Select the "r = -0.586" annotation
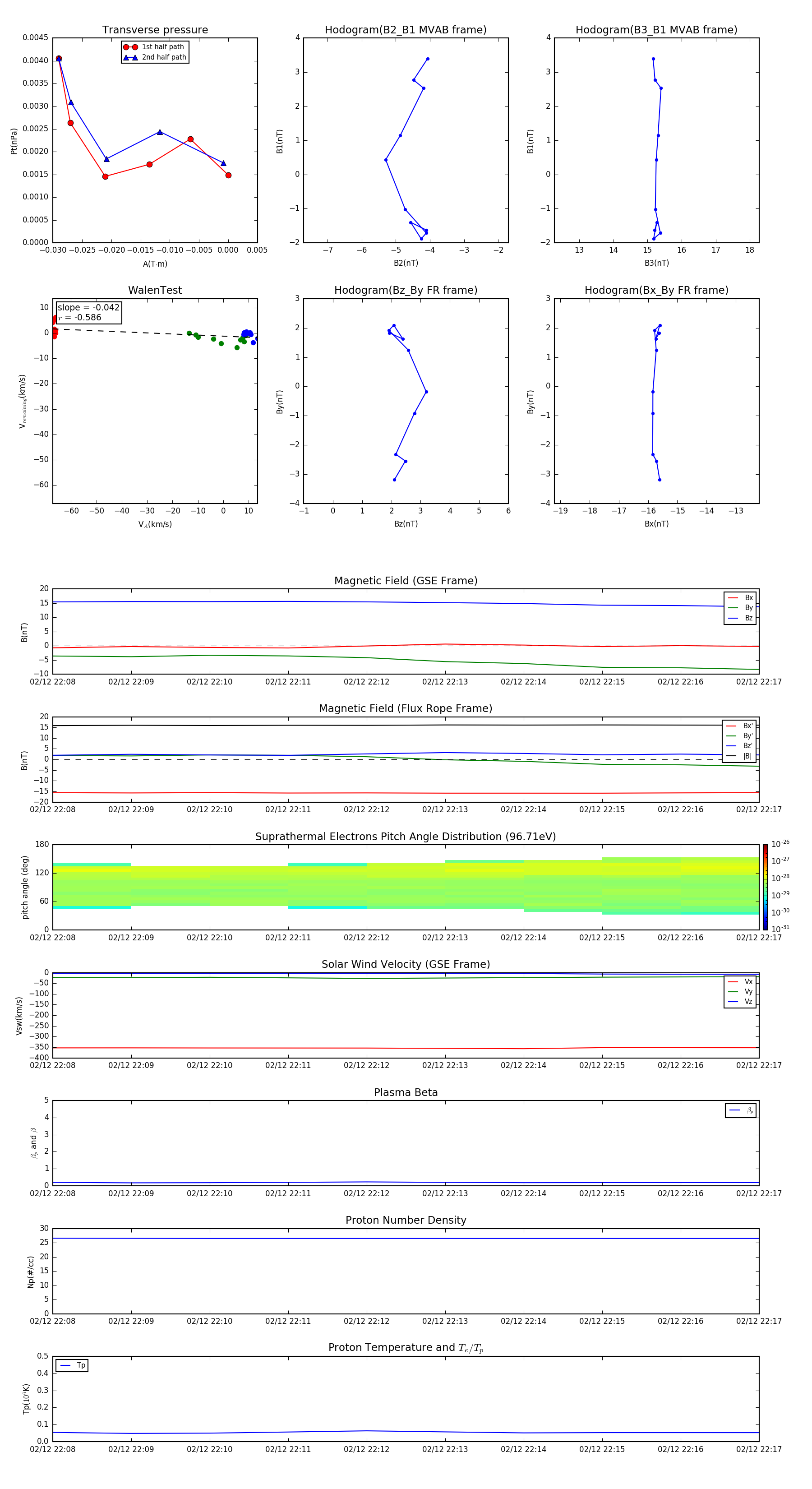812x1489 pixels. (80, 317)
